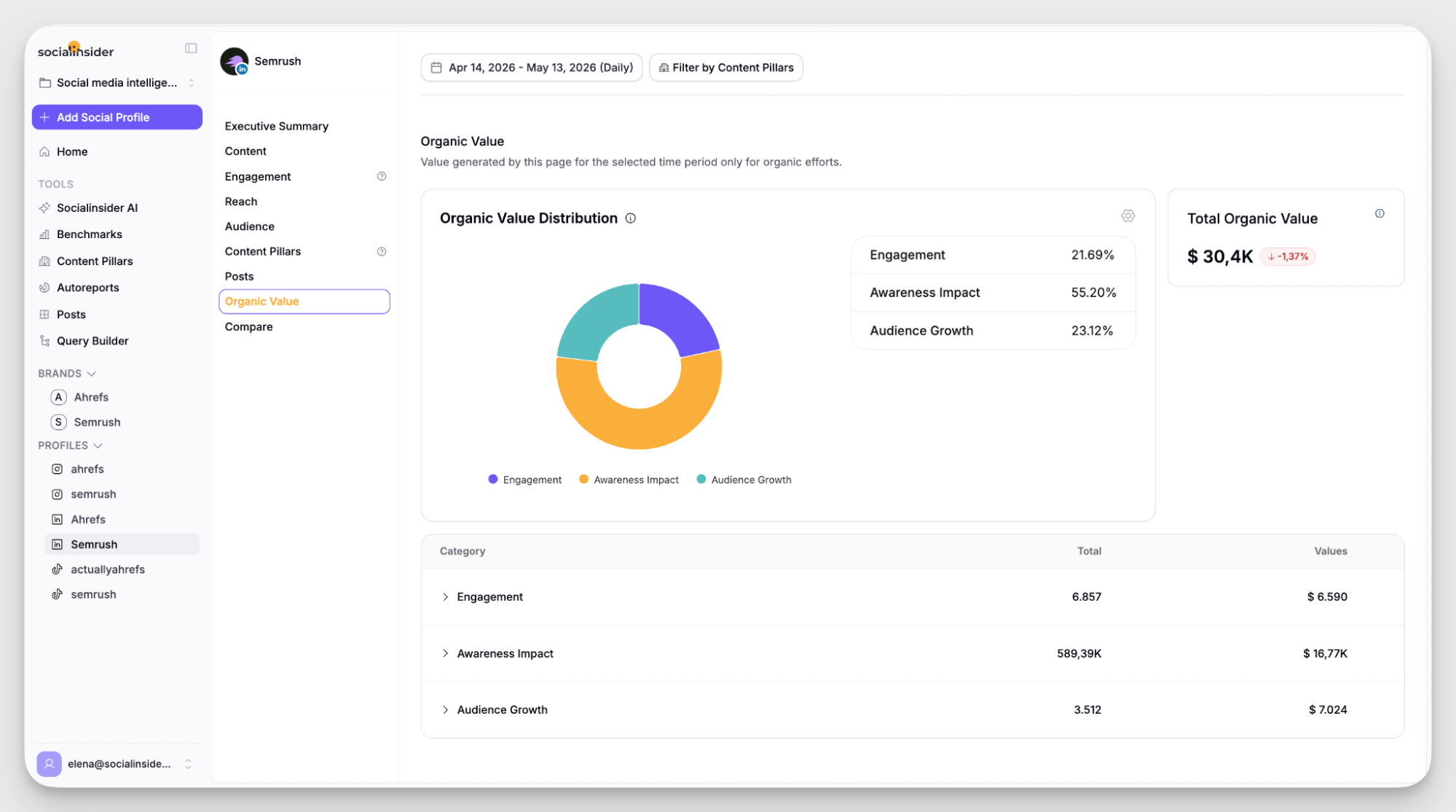Image resolution: width=1456 pixels, height=812 pixels.
Task: Click the Category column header
Action: (x=463, y=551)
